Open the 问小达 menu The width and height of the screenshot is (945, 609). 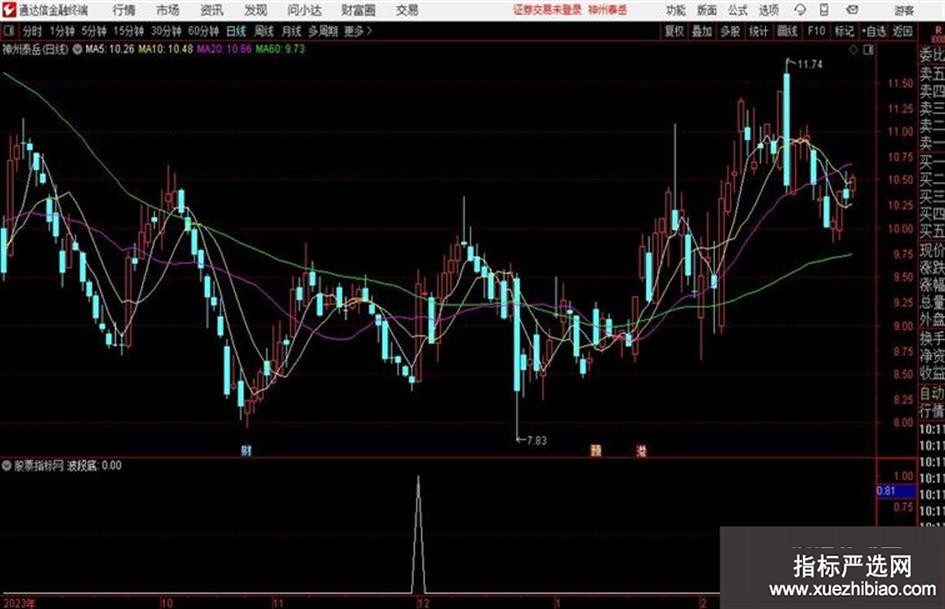304,10
